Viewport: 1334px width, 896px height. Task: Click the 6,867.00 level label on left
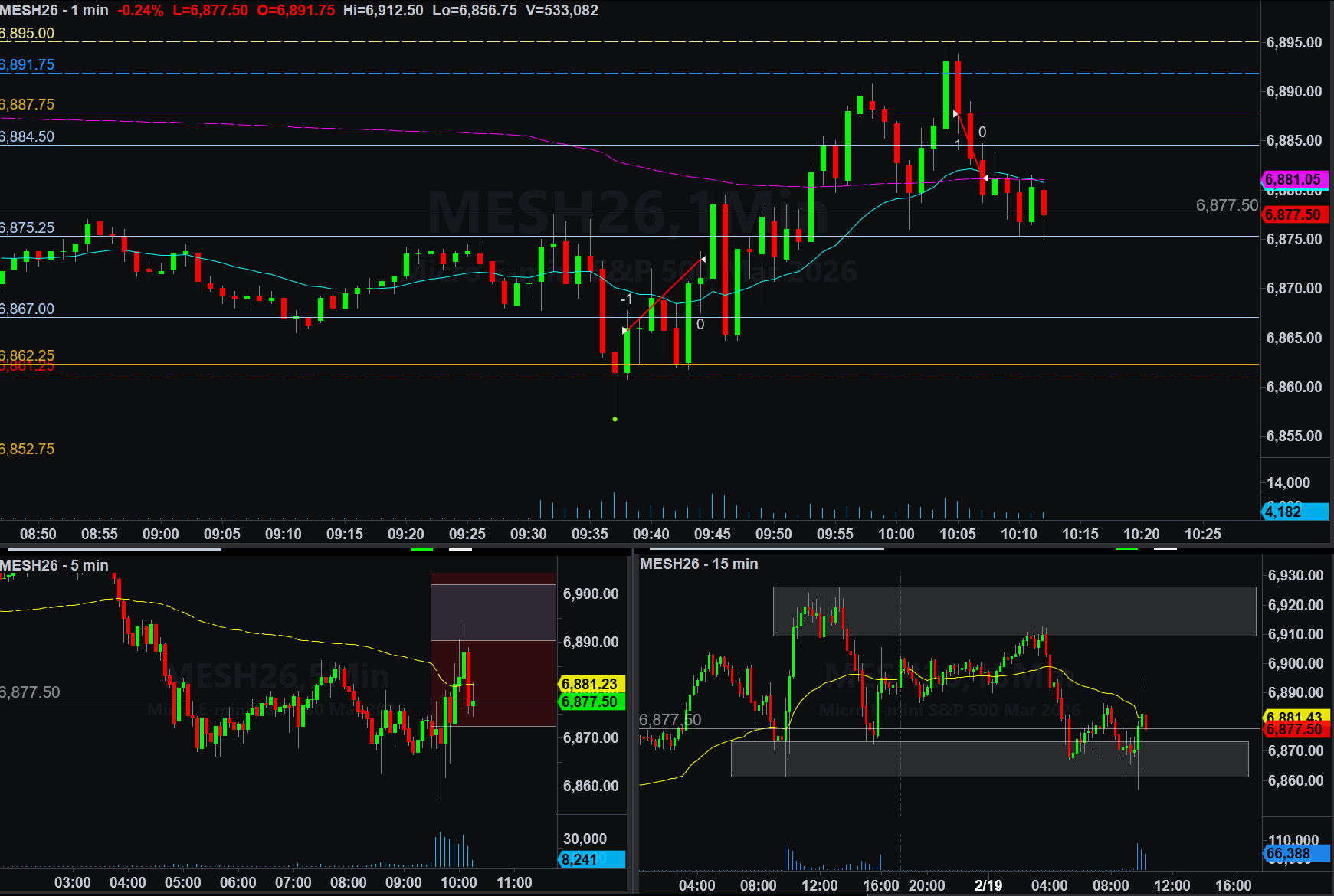(28, 309)
